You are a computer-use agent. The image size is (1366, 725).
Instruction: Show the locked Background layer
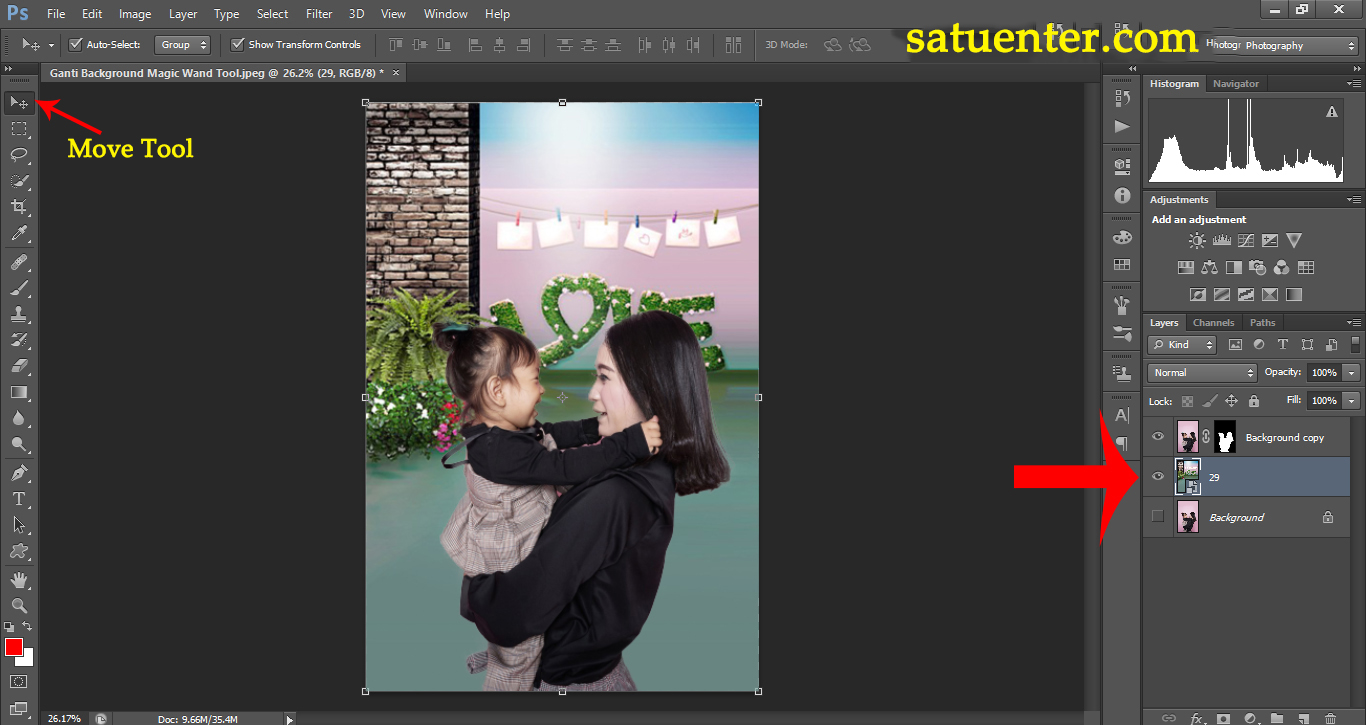coord(1158,517)
